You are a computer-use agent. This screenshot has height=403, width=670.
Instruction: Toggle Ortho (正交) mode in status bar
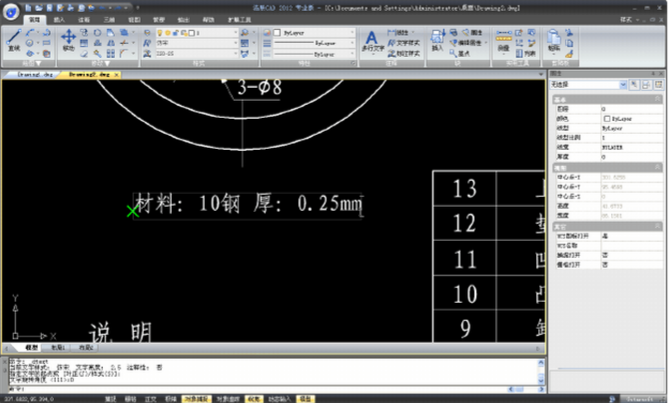pyautogui.click(x=150, y=399)
